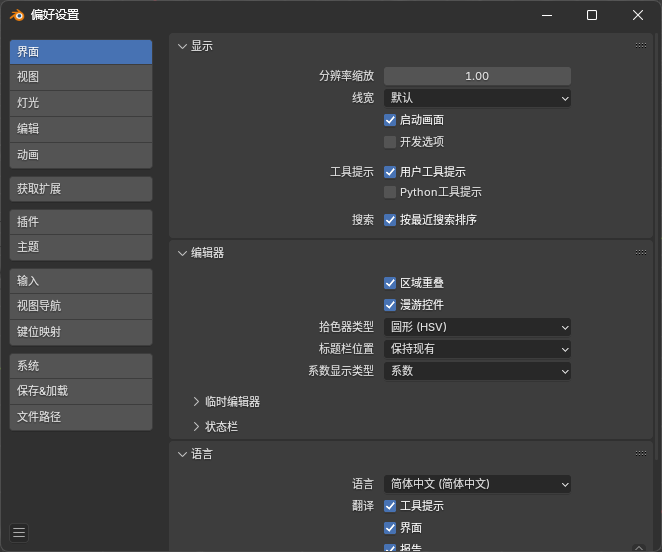This screenshot has width=662, height=552.
Task: Click the 分辨率缩放 value slider
Action: pos(477,76)
